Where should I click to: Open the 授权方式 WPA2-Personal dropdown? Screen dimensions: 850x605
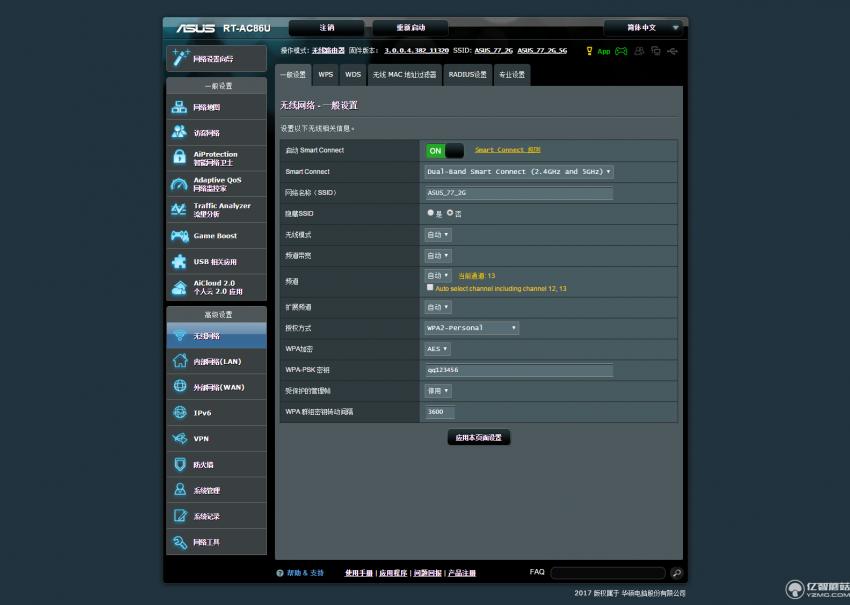[470, 327]
